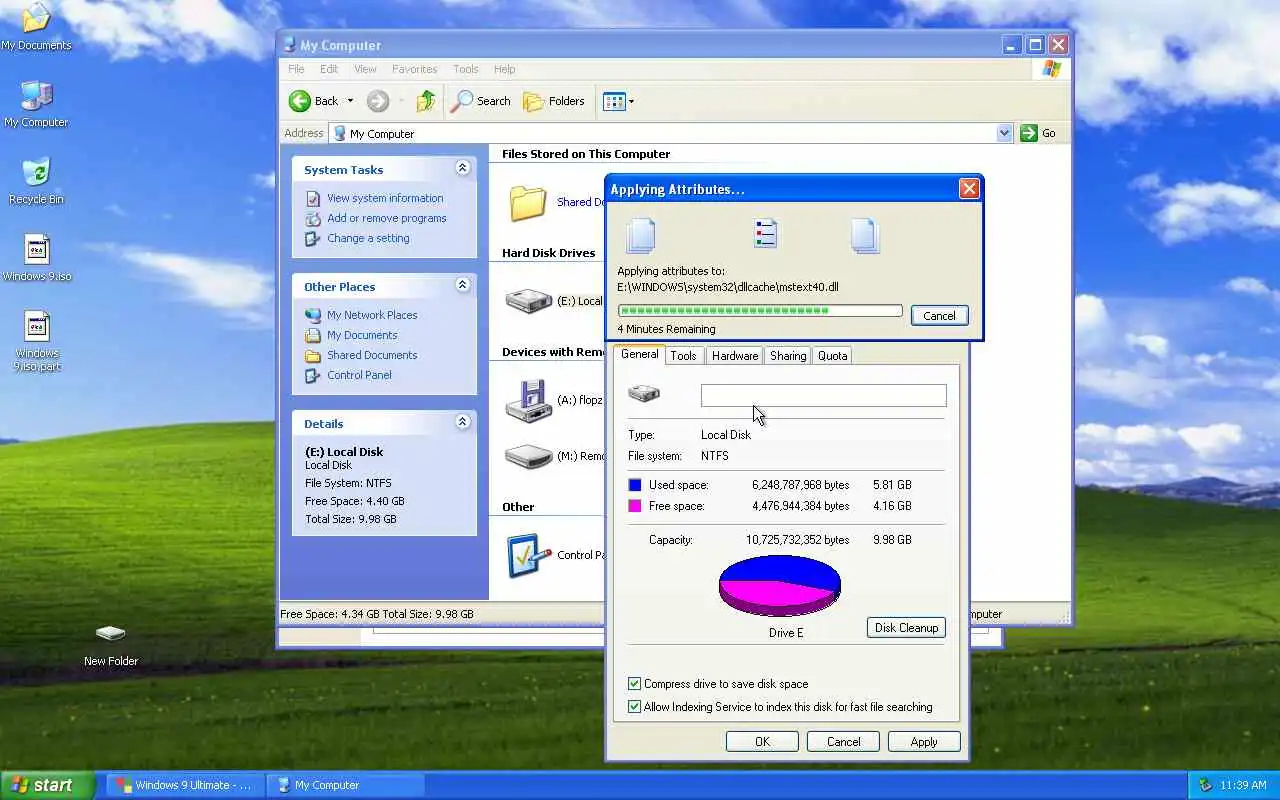Click the blue Used space swatch
1280x800 pixels.
(634, 485)
